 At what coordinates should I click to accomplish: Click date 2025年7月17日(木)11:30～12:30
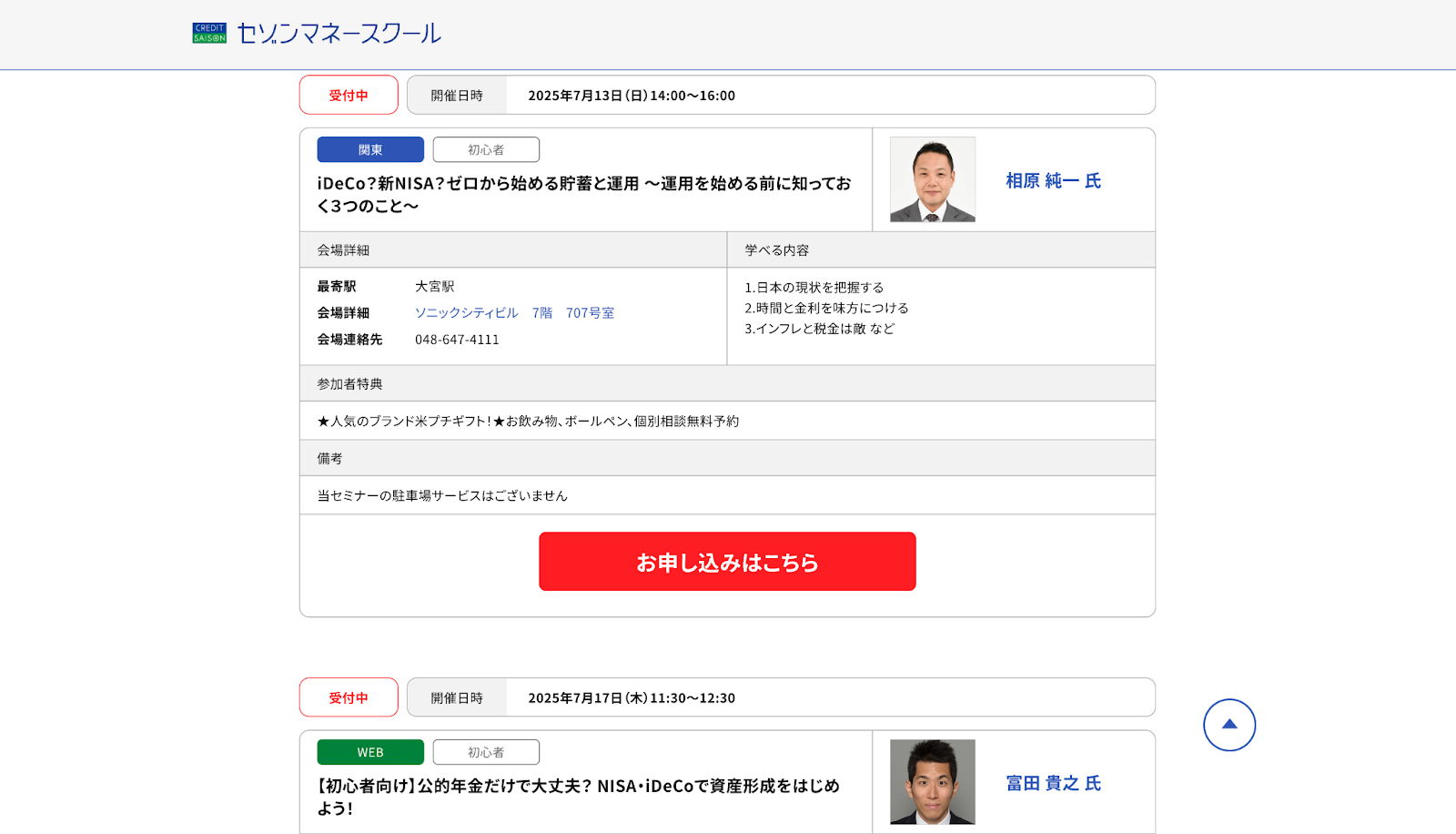click(632, 698)
